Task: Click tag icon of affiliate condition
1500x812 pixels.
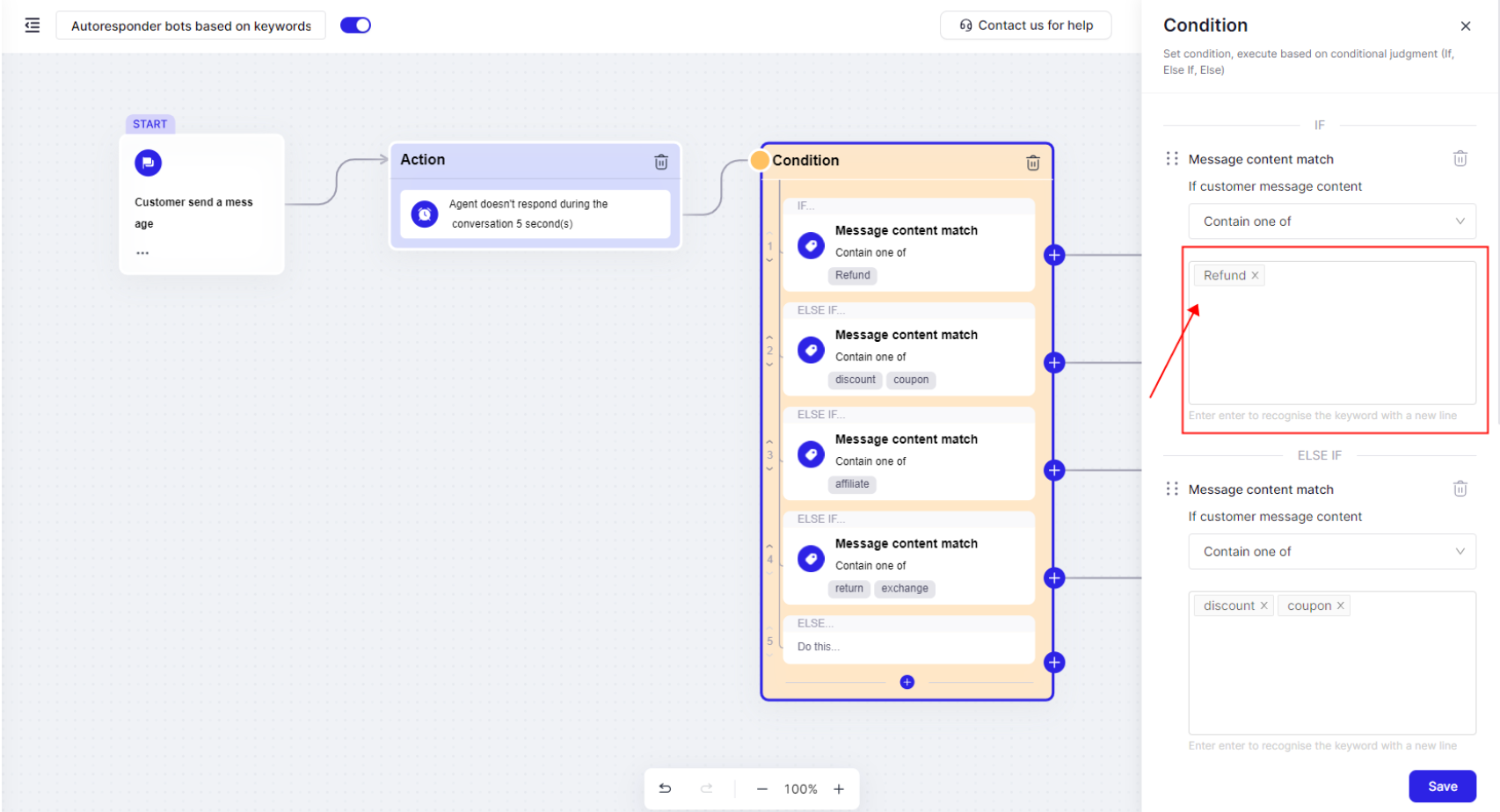Action: coord(811,454)
